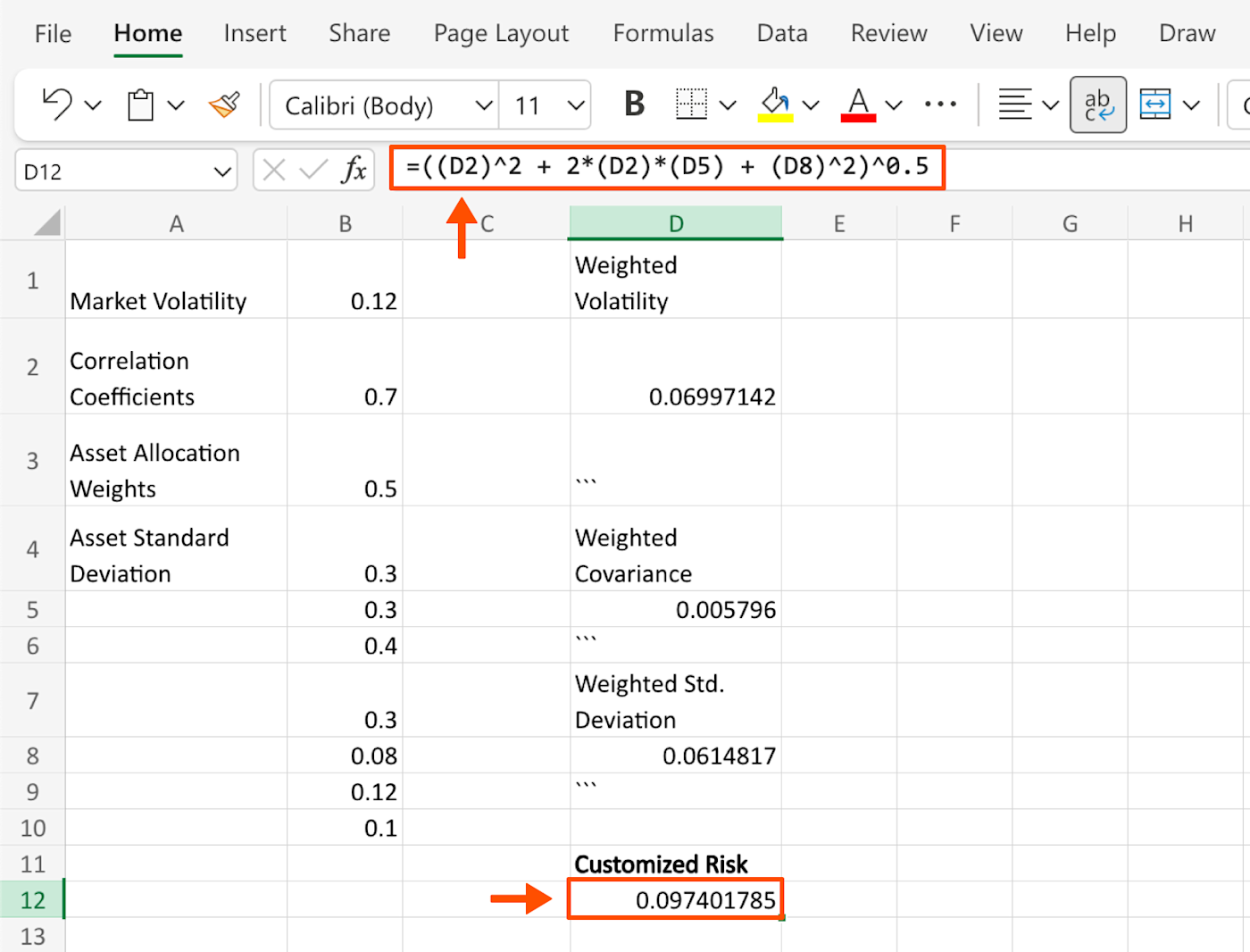Switch to the Data tab

(x=782, y=34)
